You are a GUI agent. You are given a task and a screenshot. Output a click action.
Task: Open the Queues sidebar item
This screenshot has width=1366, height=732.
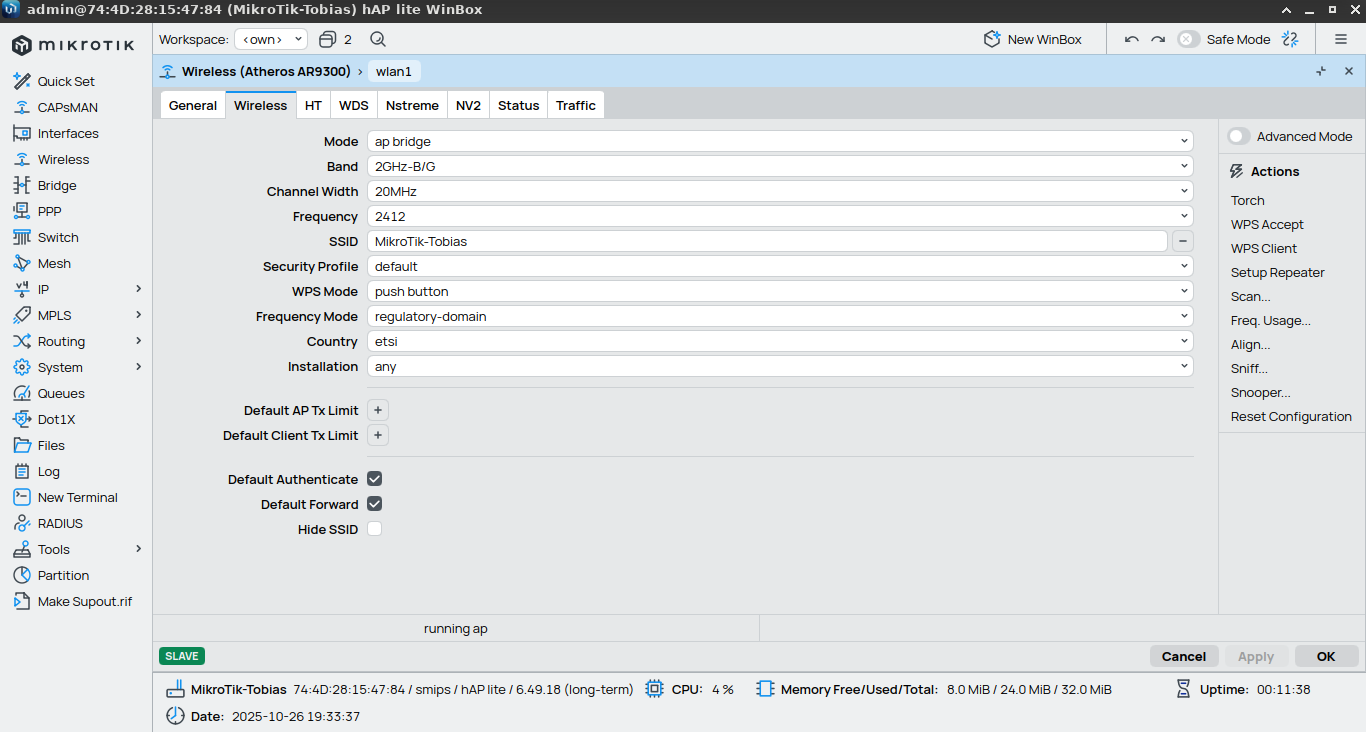(60, 393)
